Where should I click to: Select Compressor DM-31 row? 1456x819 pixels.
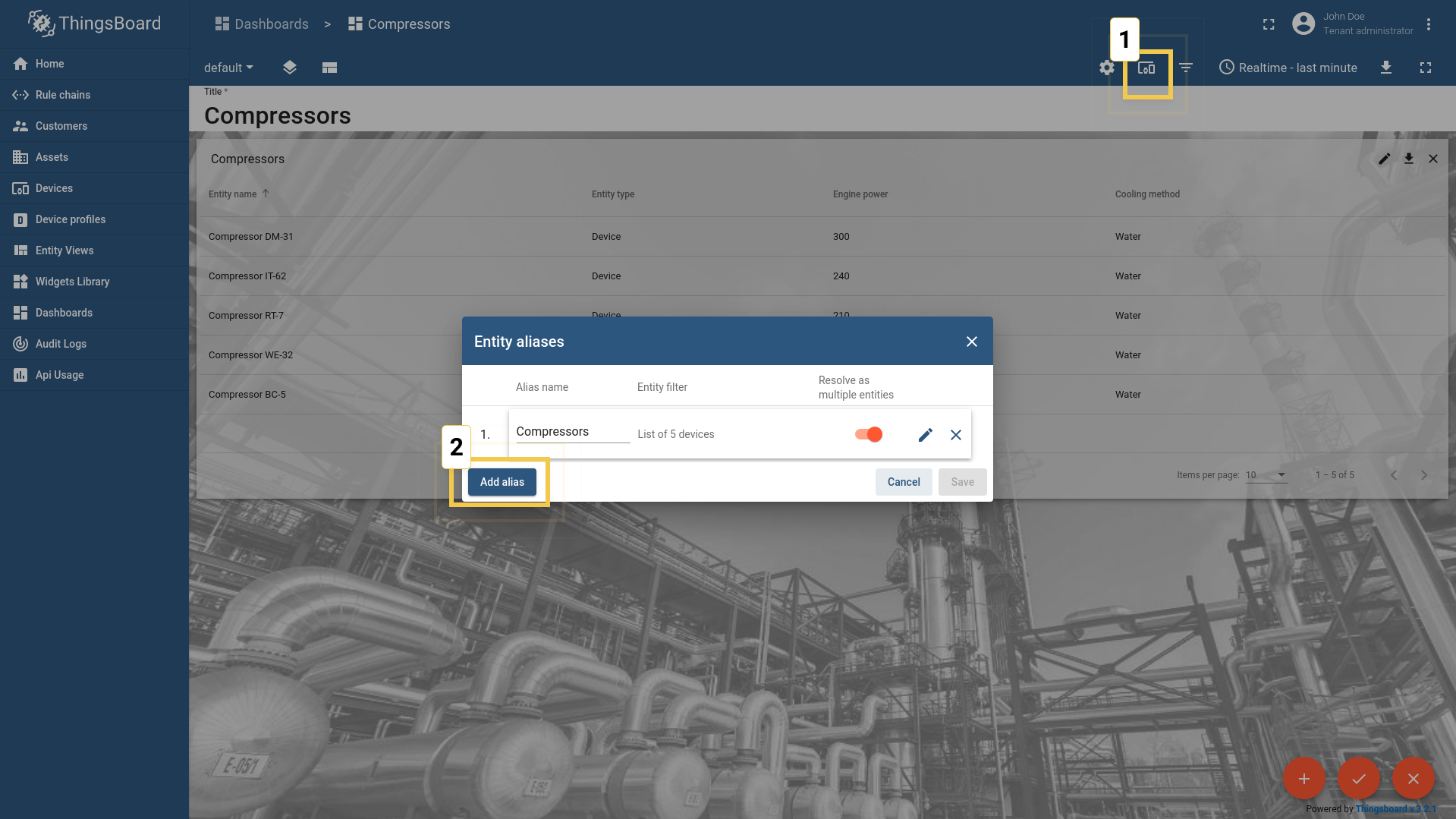click(822, 237)
